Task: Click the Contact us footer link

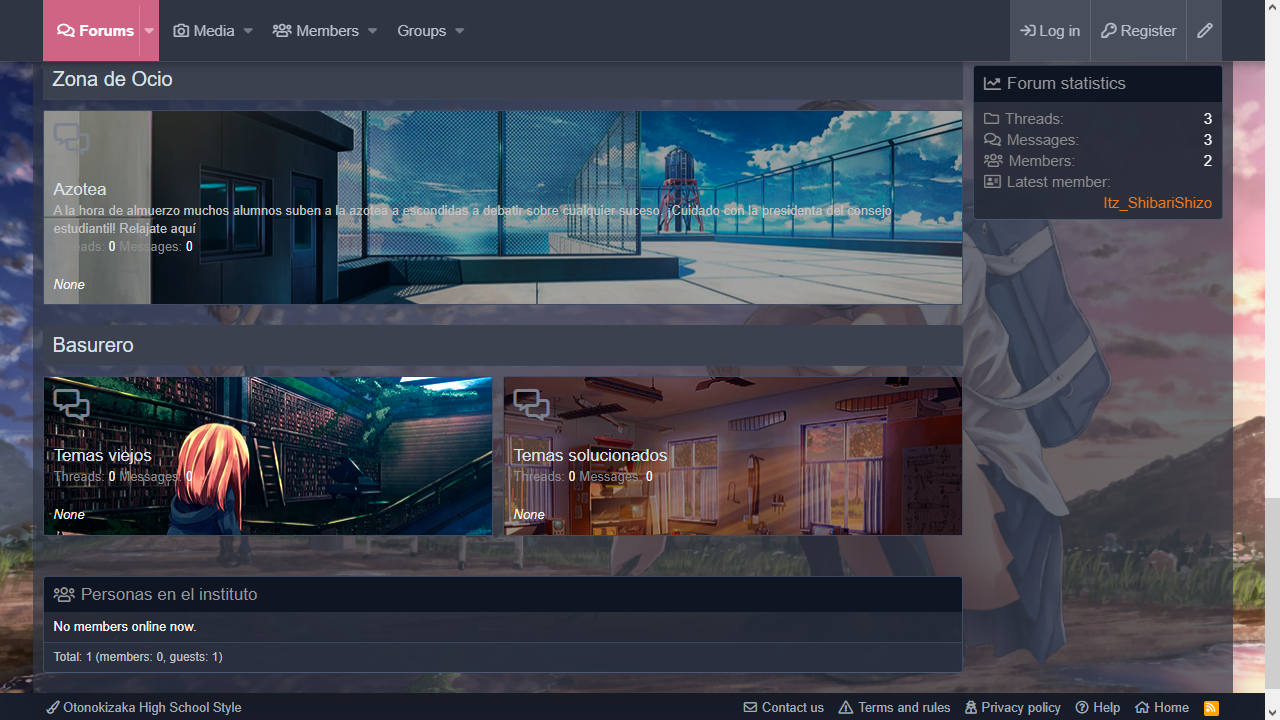Action: (x=784, y=707)
